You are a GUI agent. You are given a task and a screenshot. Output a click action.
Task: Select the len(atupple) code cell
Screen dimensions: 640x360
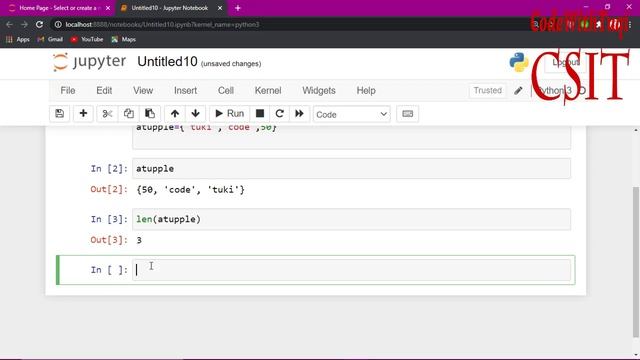pos(351,219)
